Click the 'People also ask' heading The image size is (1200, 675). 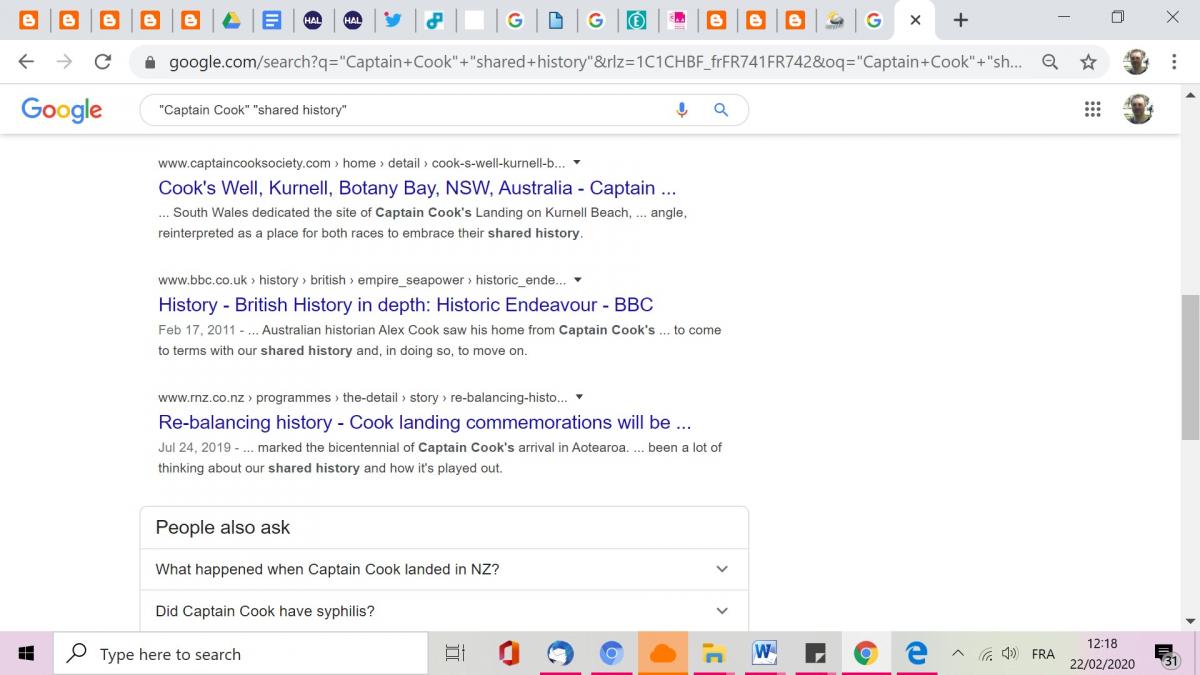[223, 527]
